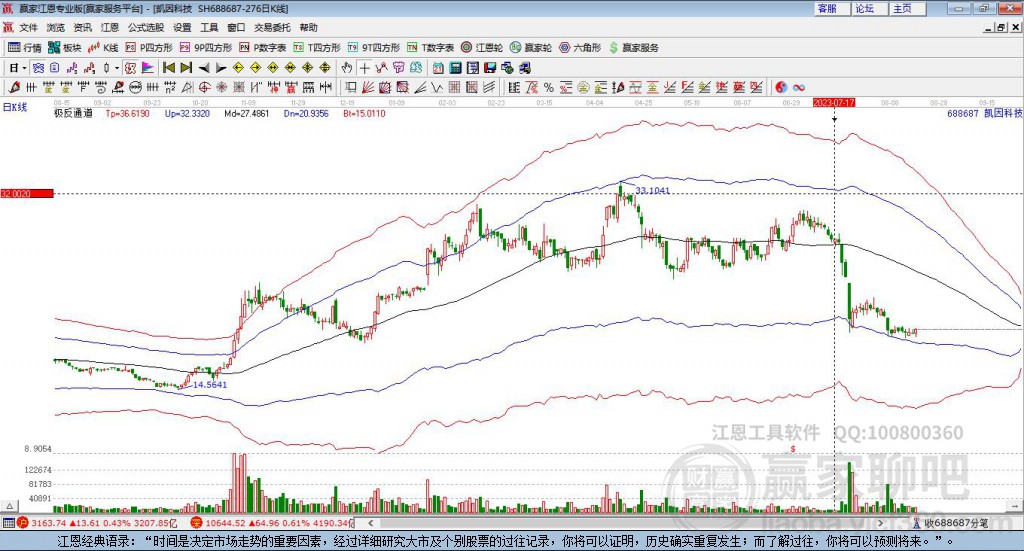
Task: Select the hand pan tool
Action: pyautogui.click(x=347, y=68)
